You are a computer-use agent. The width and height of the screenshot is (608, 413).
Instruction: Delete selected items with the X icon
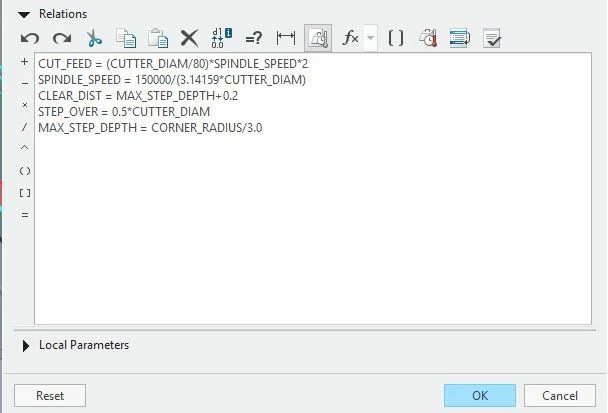click(190, 38)
